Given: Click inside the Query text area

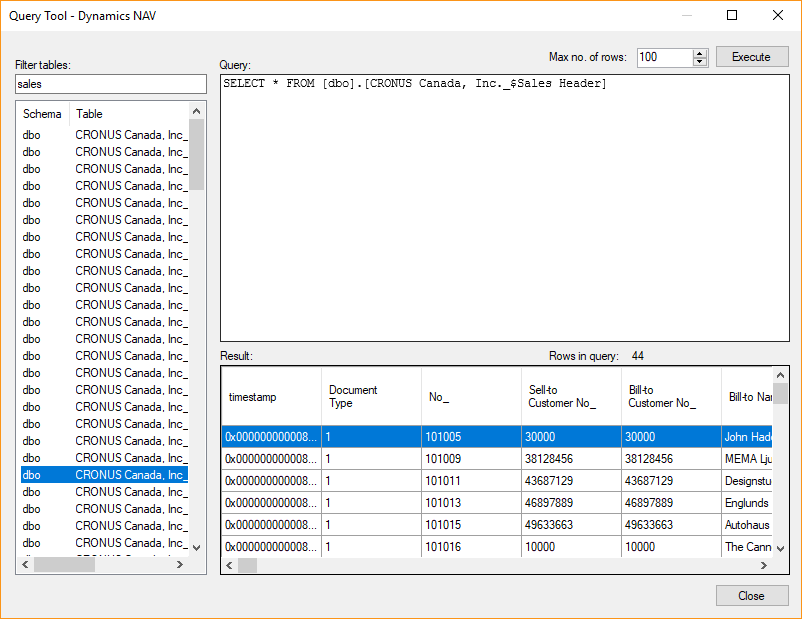Looking at the screenshot, I should (x=505, y=208).
